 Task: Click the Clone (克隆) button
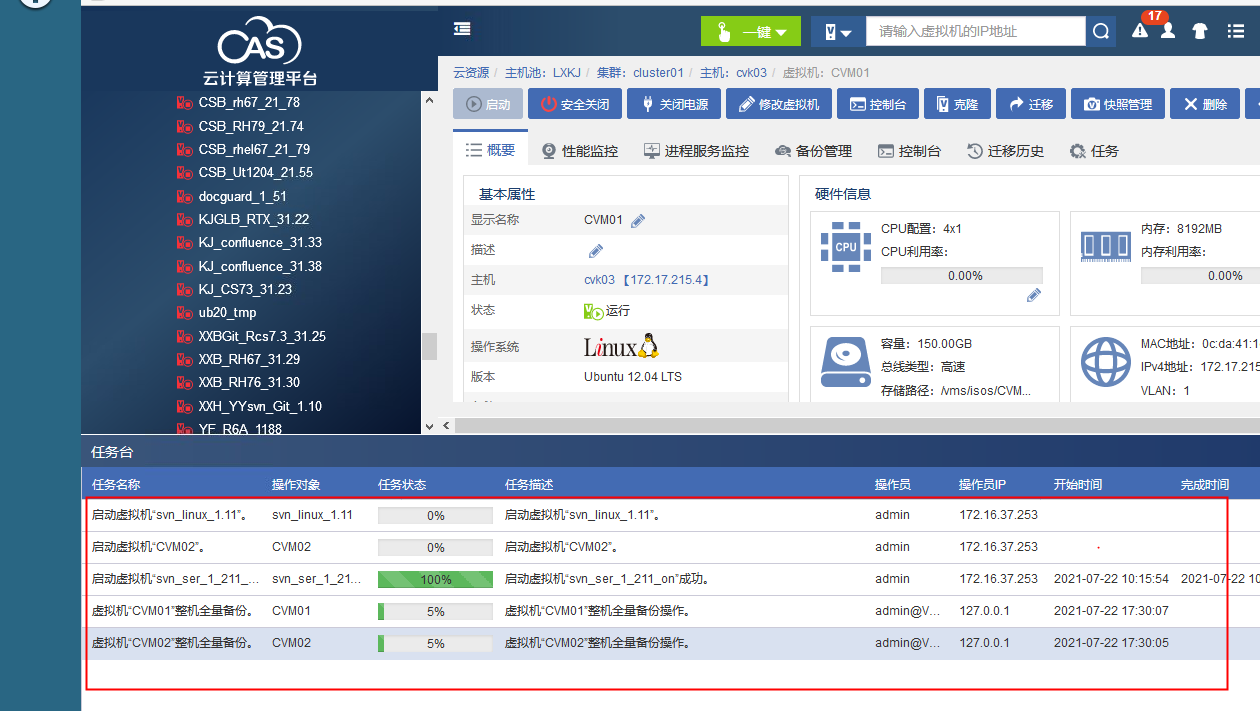957,104
